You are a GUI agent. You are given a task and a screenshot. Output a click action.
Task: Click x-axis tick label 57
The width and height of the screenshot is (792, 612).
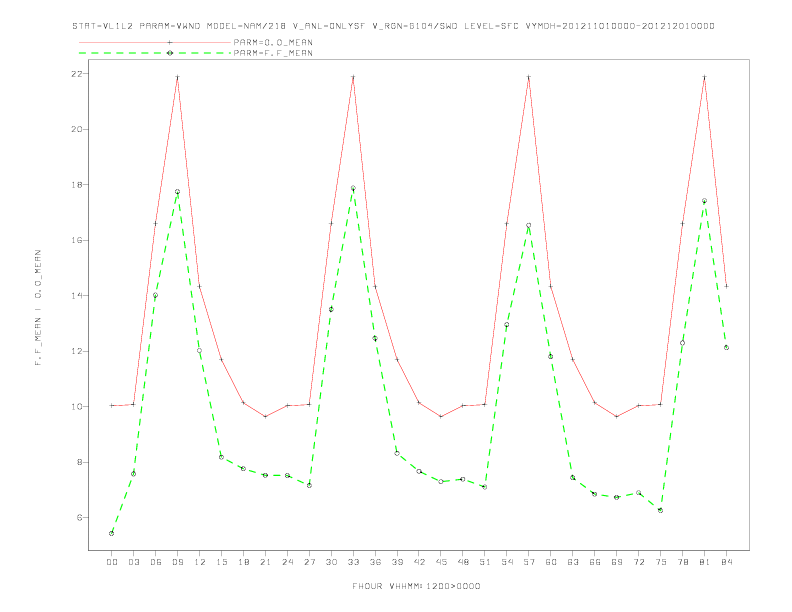click(x=529, y=562)
